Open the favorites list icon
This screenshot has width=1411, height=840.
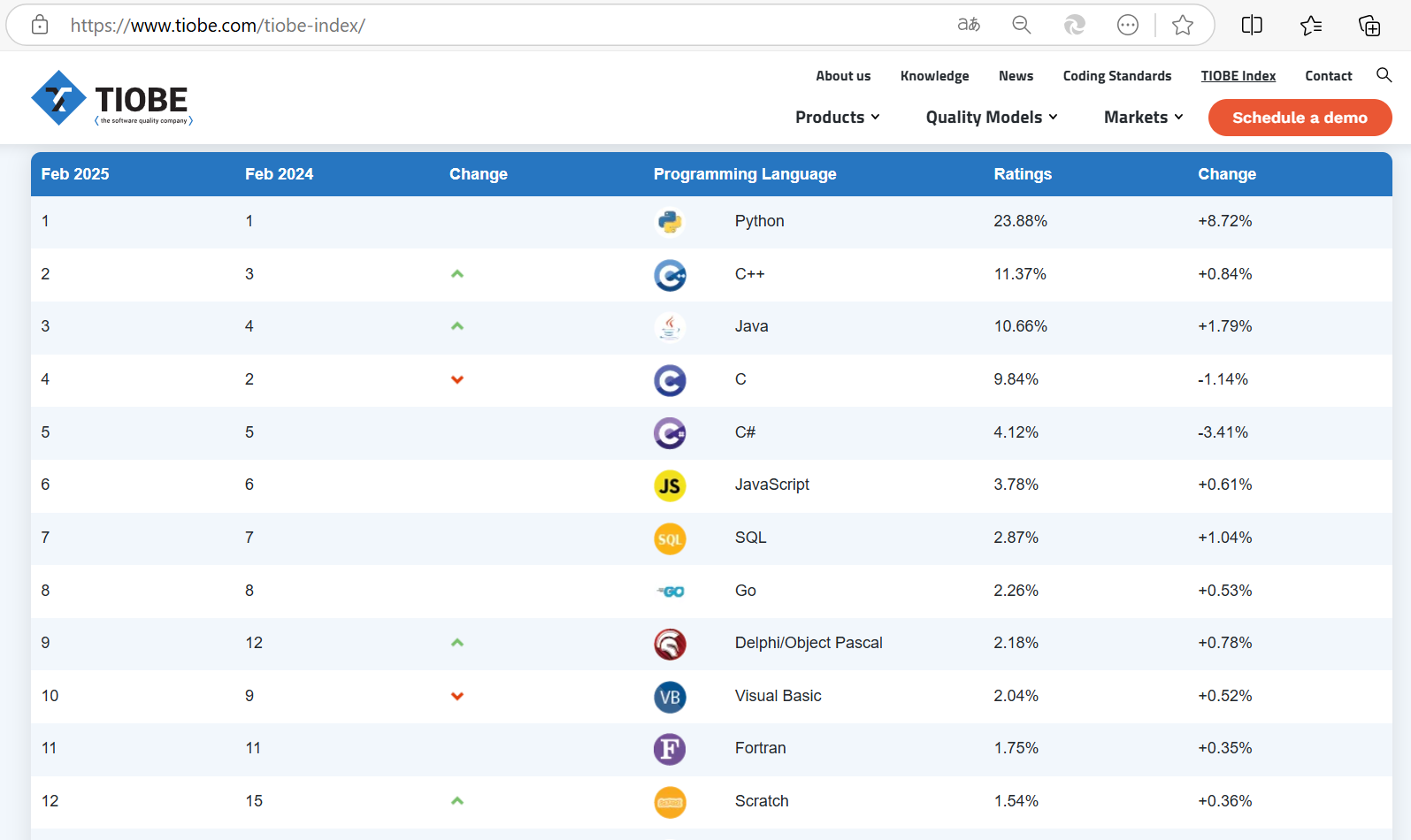(1311, 25)
